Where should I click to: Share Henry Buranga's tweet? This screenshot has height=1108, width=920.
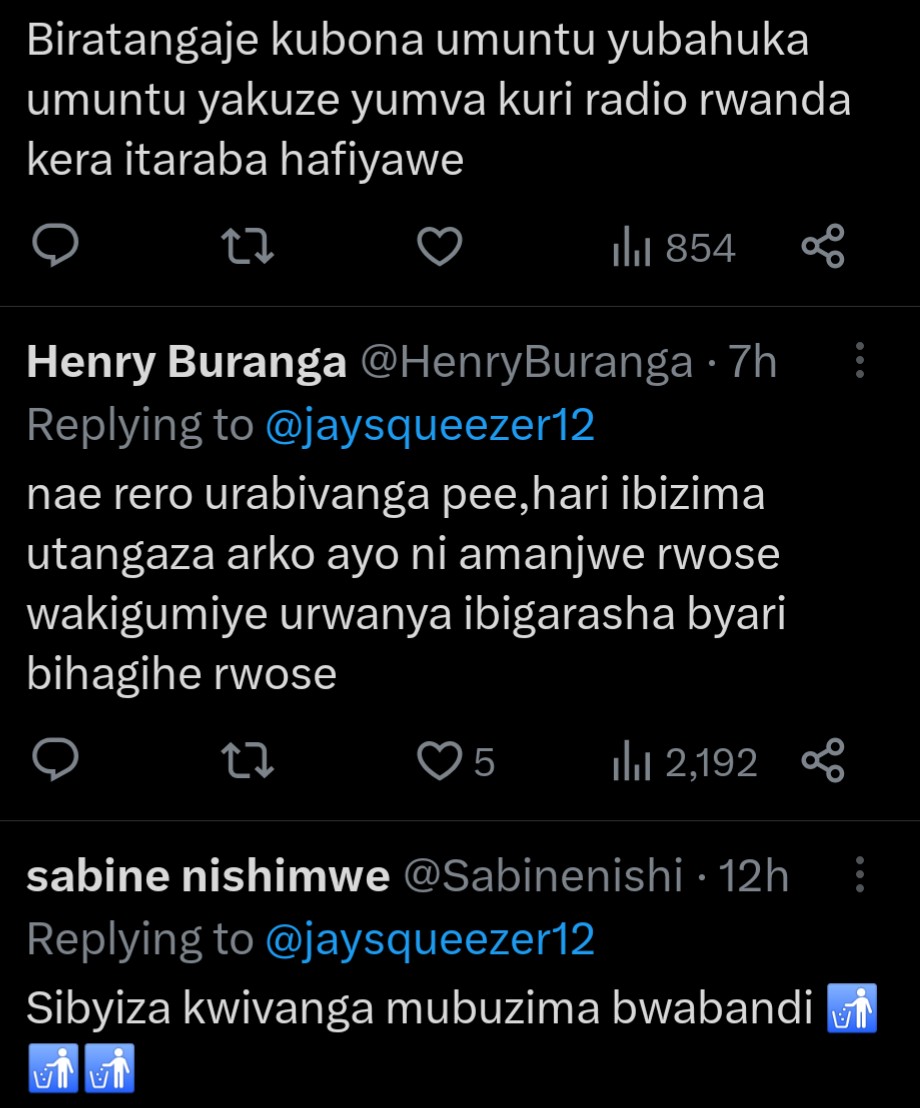tap(823, 763)
